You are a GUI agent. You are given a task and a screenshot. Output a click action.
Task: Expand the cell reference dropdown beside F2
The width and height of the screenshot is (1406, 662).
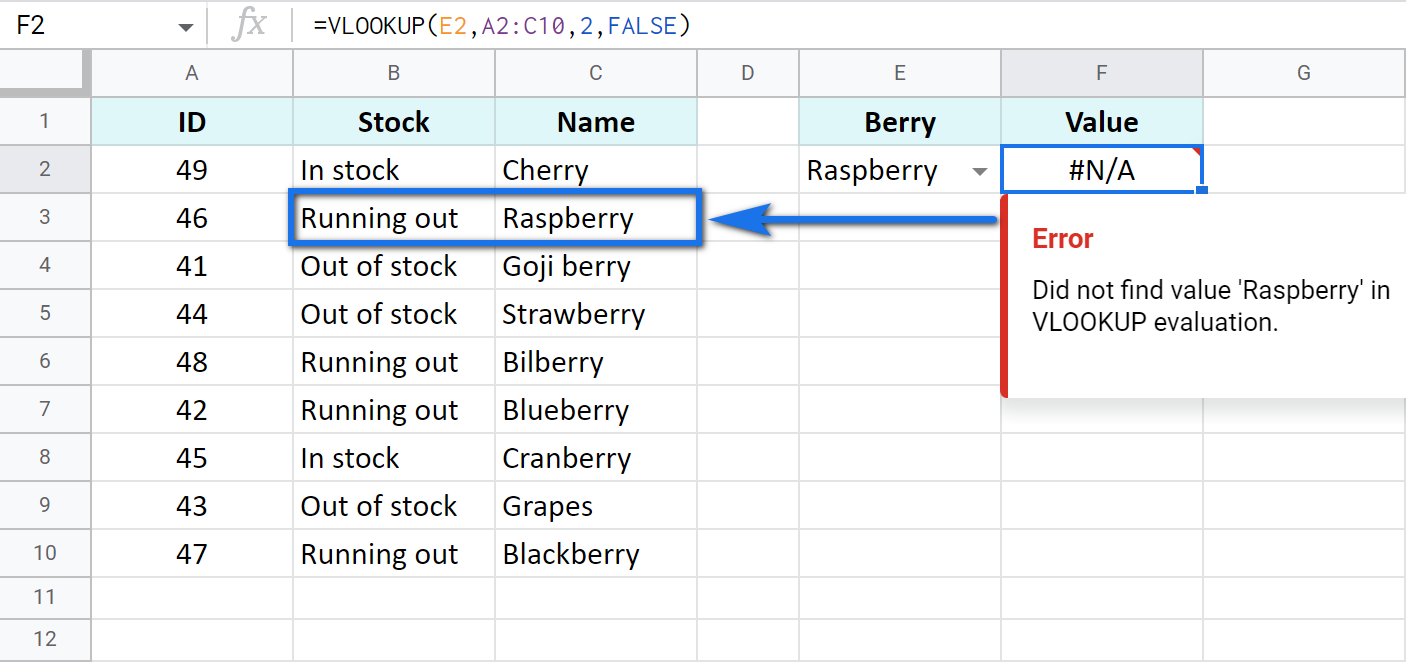click(x=186, y=25)
